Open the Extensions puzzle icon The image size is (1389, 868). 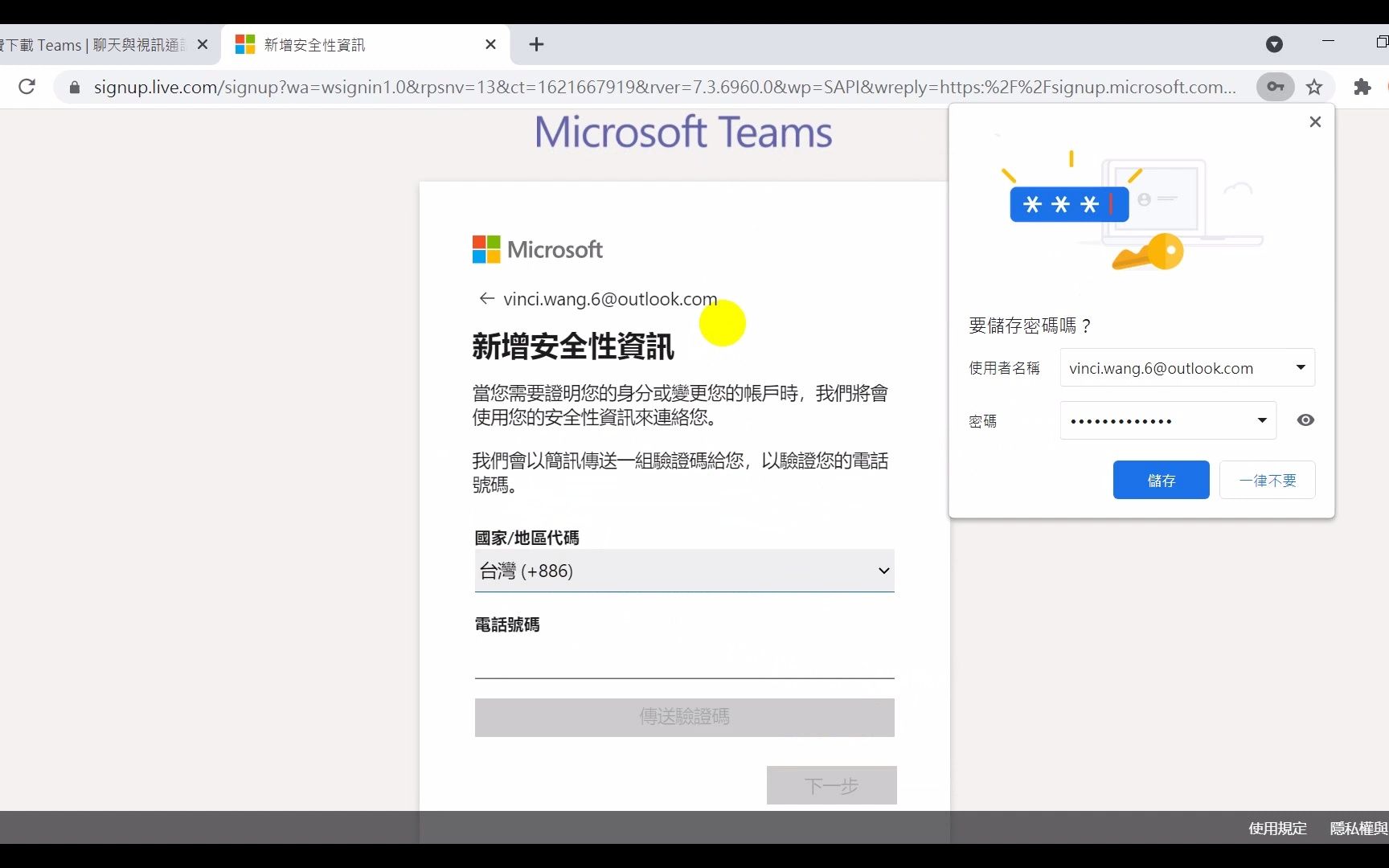click(1362, 87)
